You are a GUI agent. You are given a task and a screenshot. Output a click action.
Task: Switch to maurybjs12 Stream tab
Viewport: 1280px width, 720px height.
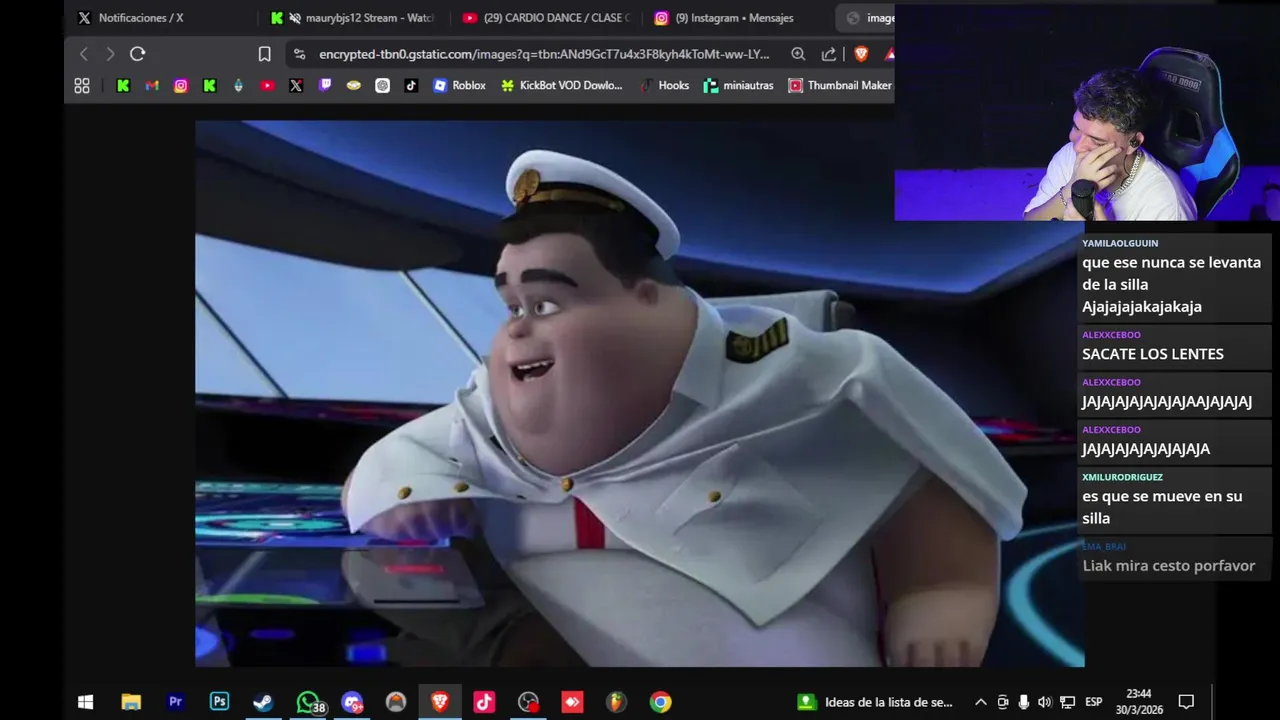[x=352, y=18]
